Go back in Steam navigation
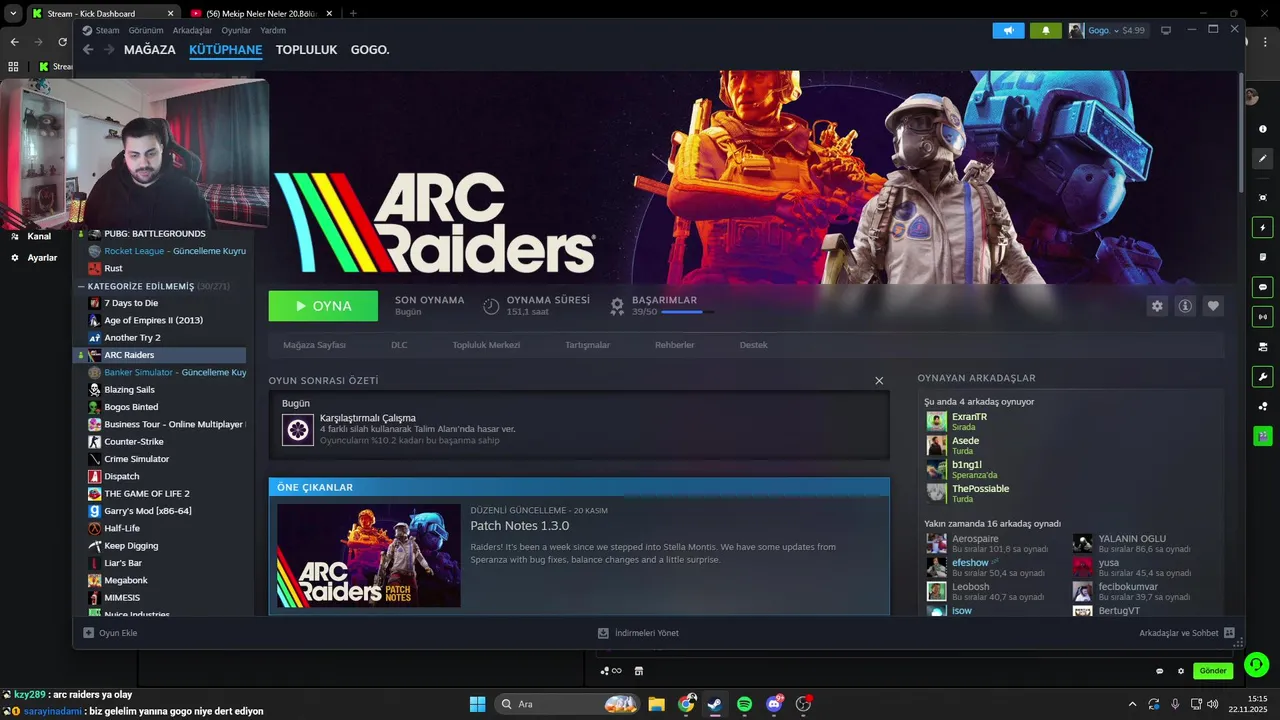The height and width of the screenshot is (720, 1280). [88, 49]
